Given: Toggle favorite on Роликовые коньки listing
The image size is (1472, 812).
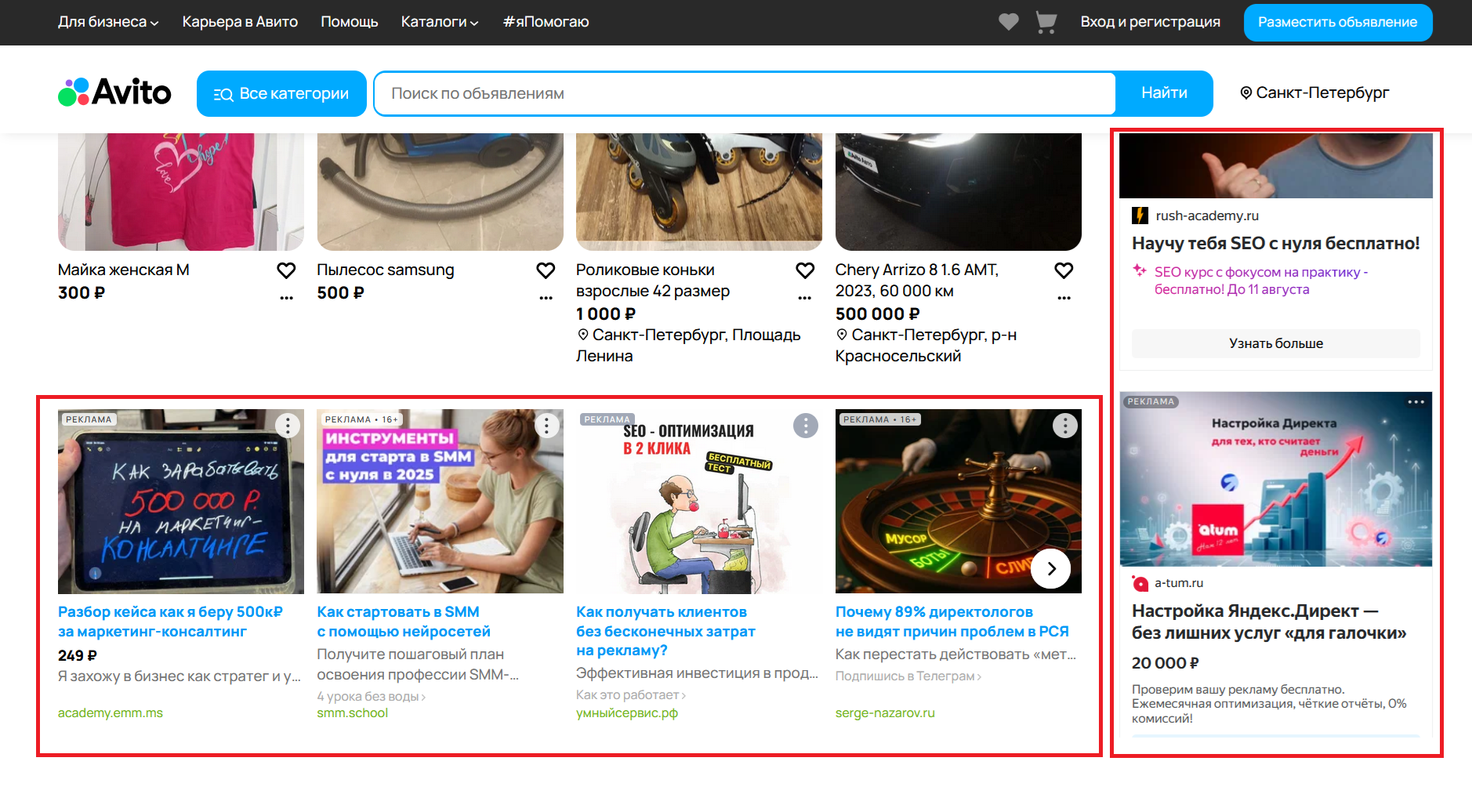Looking at the screenshot, I should pyautogui.click(x=805, y=270).
